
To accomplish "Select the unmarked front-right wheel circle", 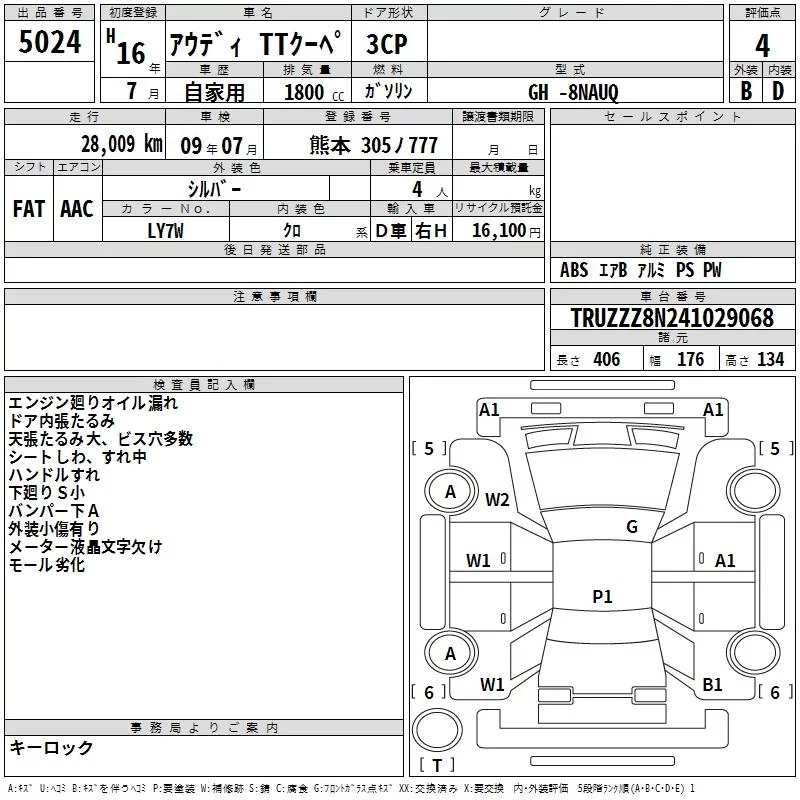I will 754,491.
